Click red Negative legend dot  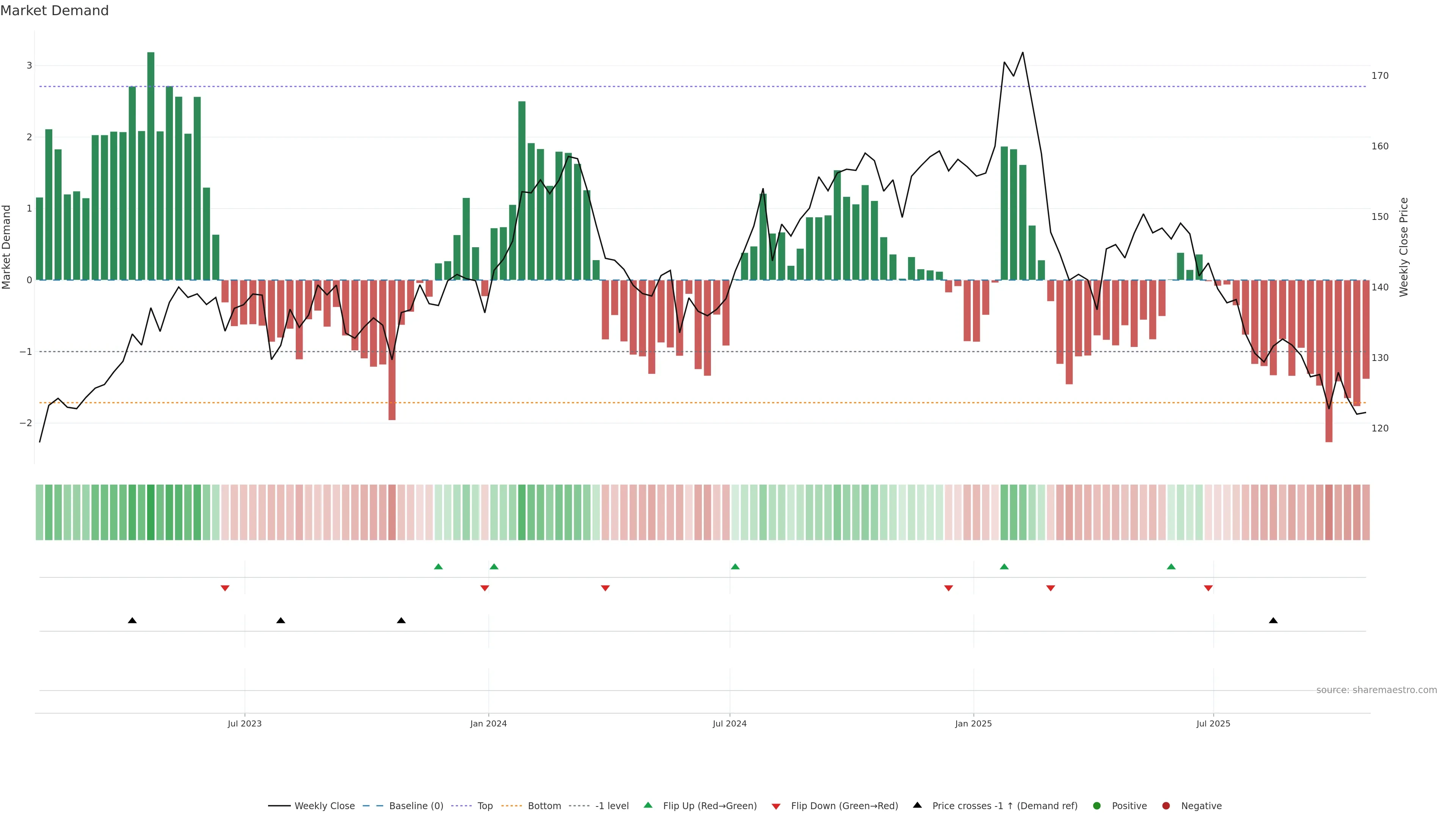pyautogui.click(x=1166, y=806)
